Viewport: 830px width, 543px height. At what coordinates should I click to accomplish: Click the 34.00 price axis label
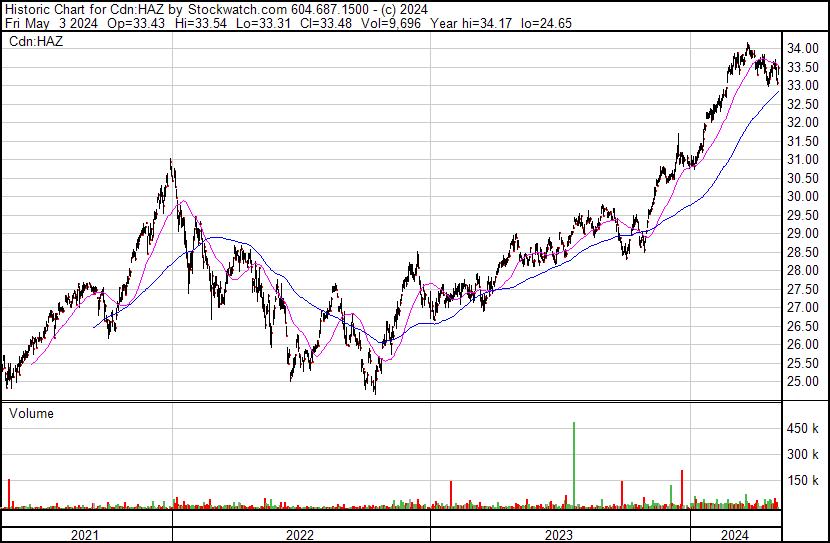click(803, 49)
